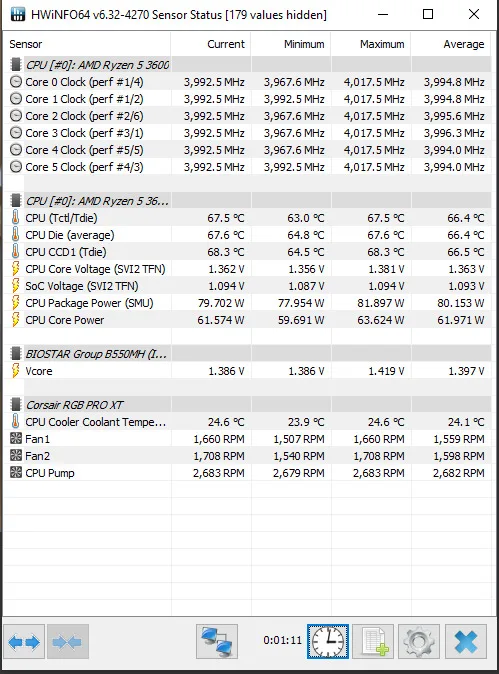
Task: Select the CPU (Tctl/Tdie) temperature row
Action: tap(247, 218)
